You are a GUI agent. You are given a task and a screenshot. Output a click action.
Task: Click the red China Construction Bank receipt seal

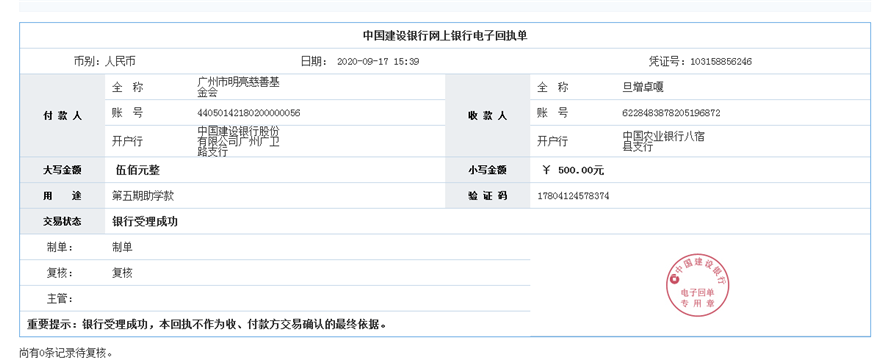(697, 284)
